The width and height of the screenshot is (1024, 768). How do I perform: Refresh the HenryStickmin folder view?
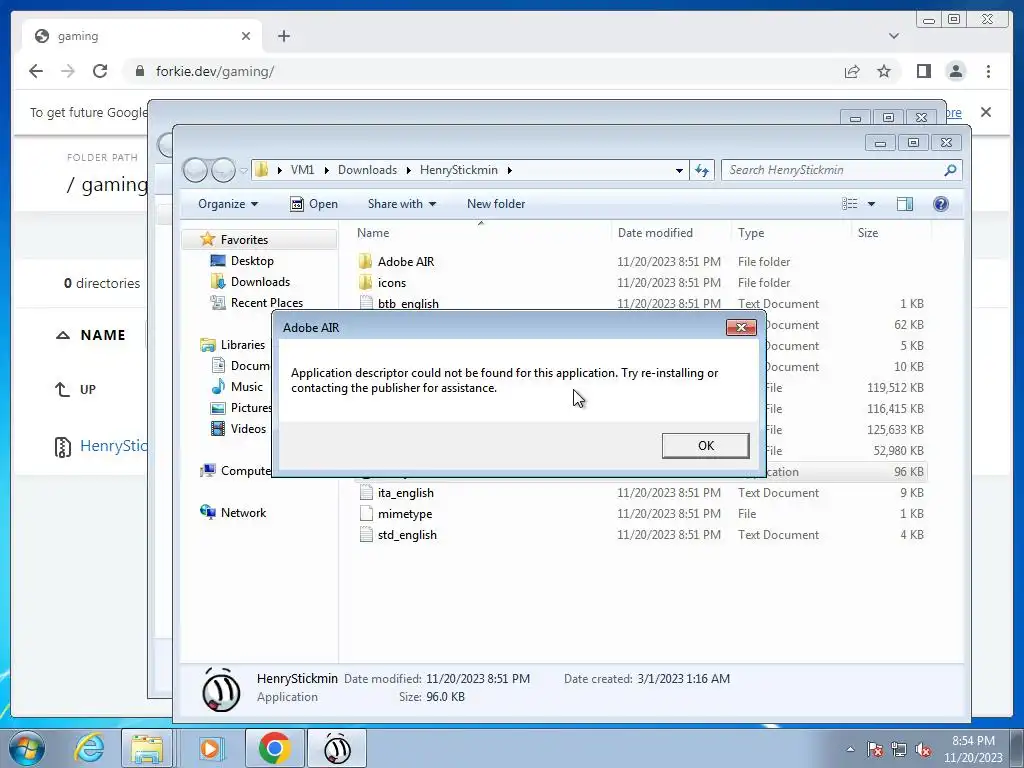(702, 170)
